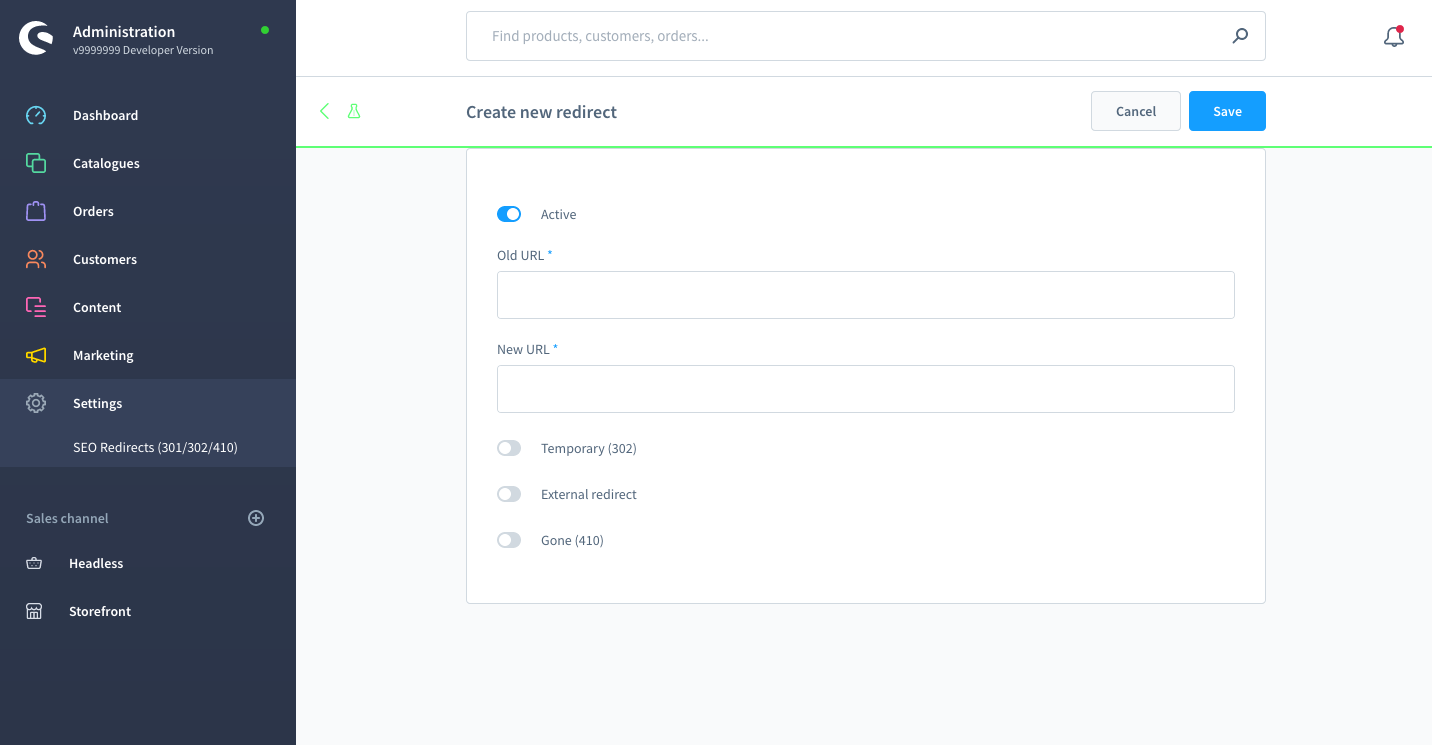The image size is (1432, 745).
Task: Click the Sales channel heading
Action: [67, 518]
